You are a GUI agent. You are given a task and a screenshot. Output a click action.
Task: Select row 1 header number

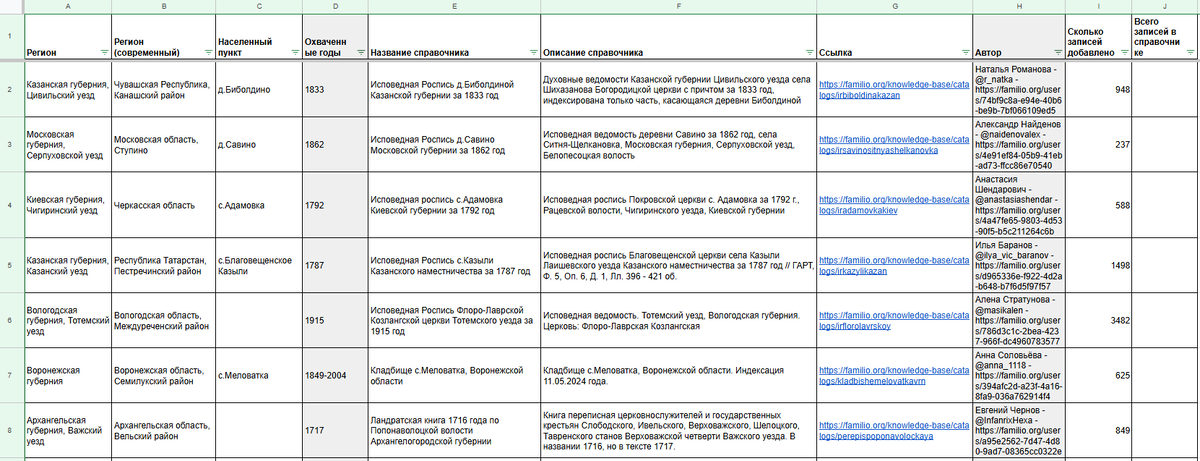(11, 36)
